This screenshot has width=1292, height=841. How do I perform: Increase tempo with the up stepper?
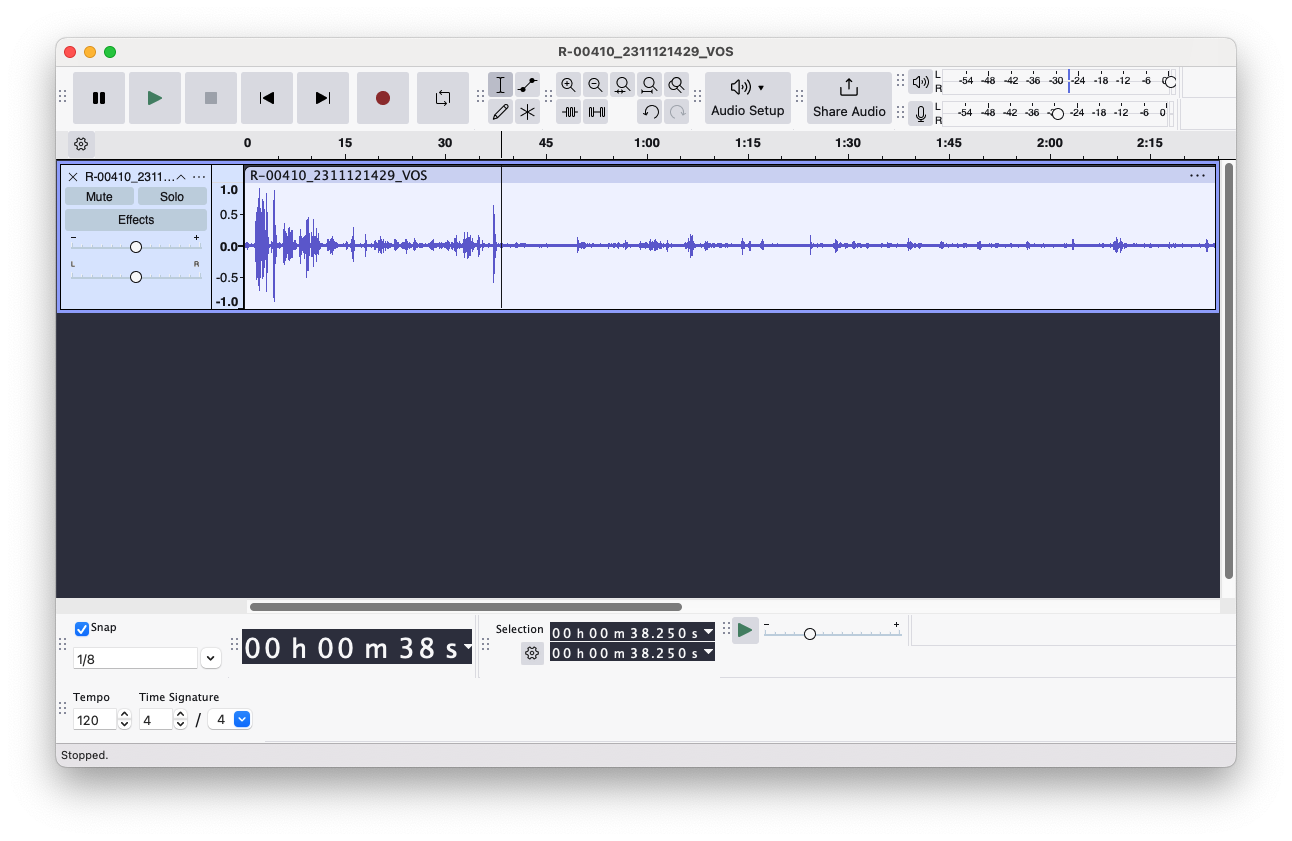(x=125, y=715)
